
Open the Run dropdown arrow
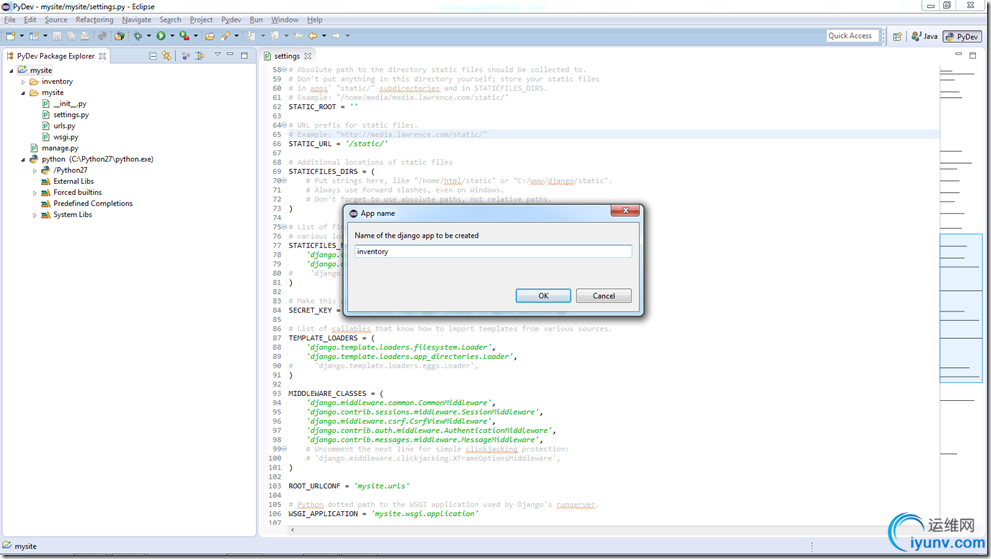[x=172, y=36]
